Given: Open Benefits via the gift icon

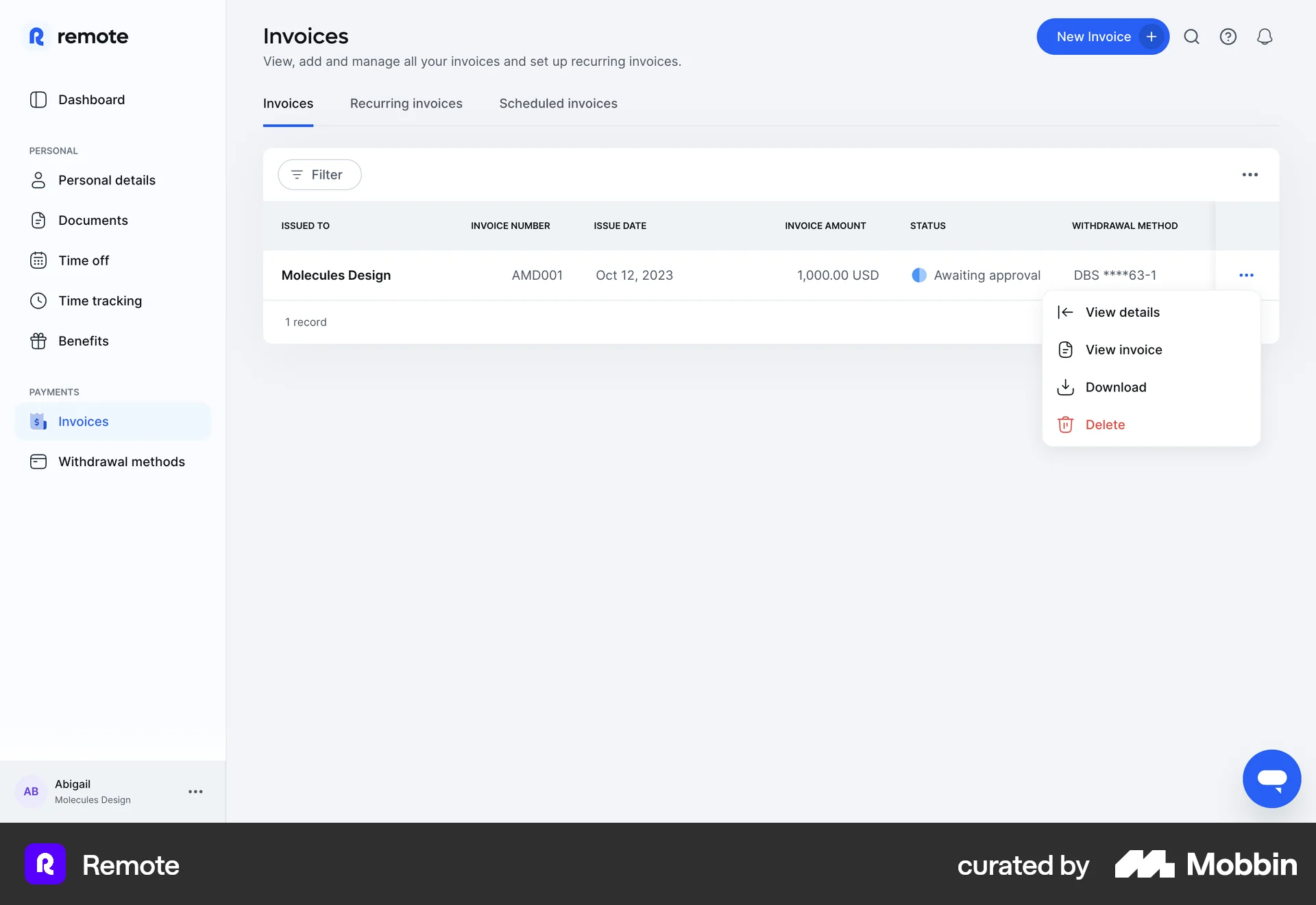Looking at the screenshot, I should click(39, 341).
